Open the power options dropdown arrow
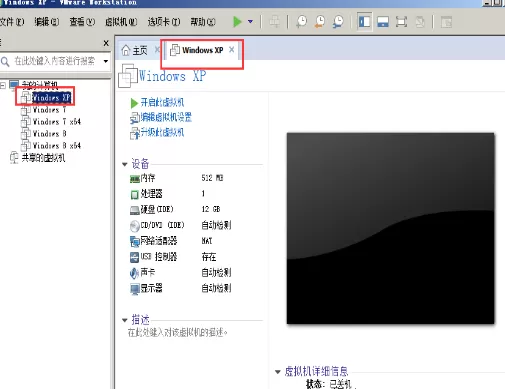The width and height of the screenshot is (505, 389). pos(250,22)
